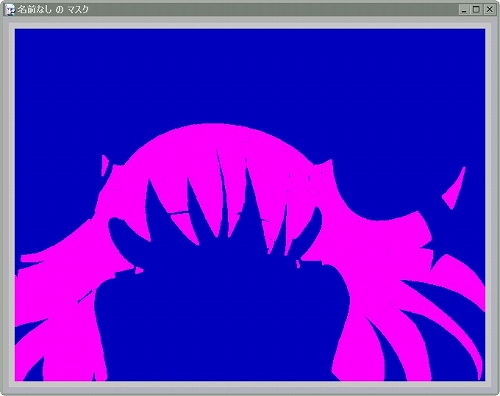Click the small magenta triangle left of the hair
500x396 pixels.
105,165
